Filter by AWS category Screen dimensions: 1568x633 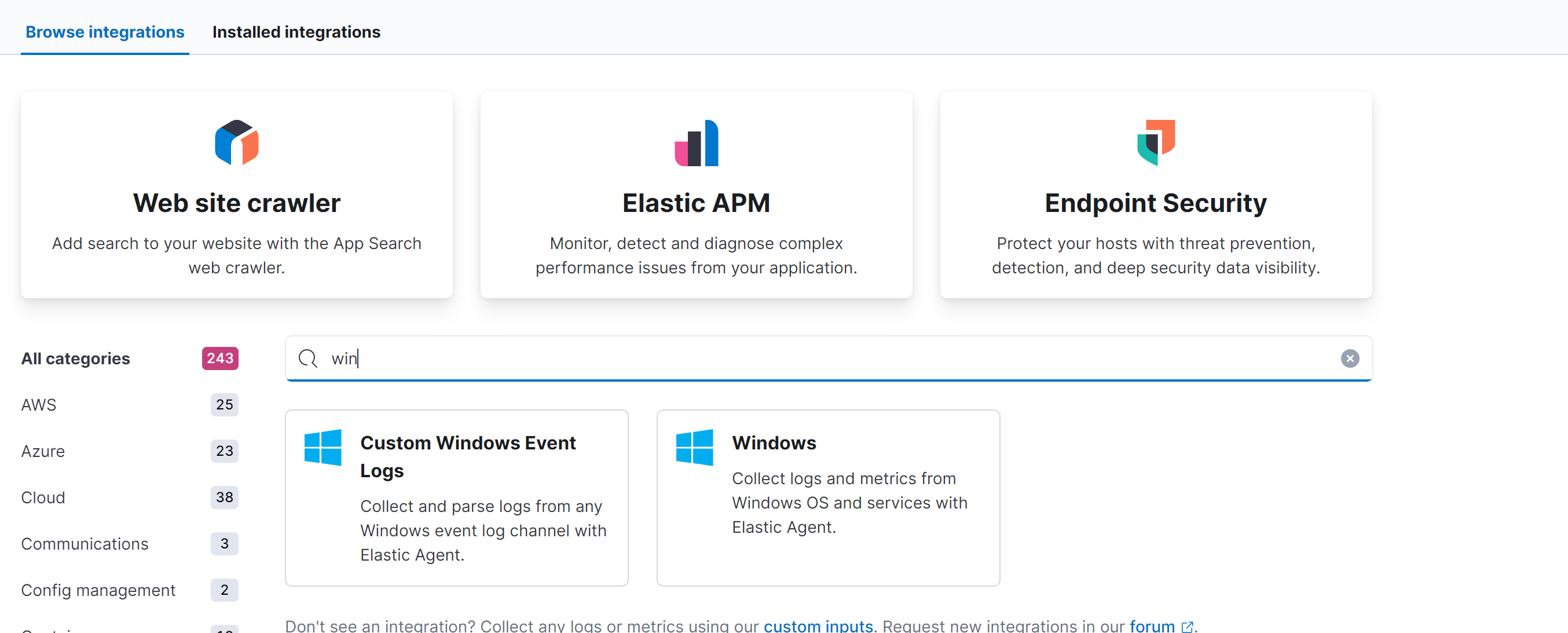tap(39, 405)
